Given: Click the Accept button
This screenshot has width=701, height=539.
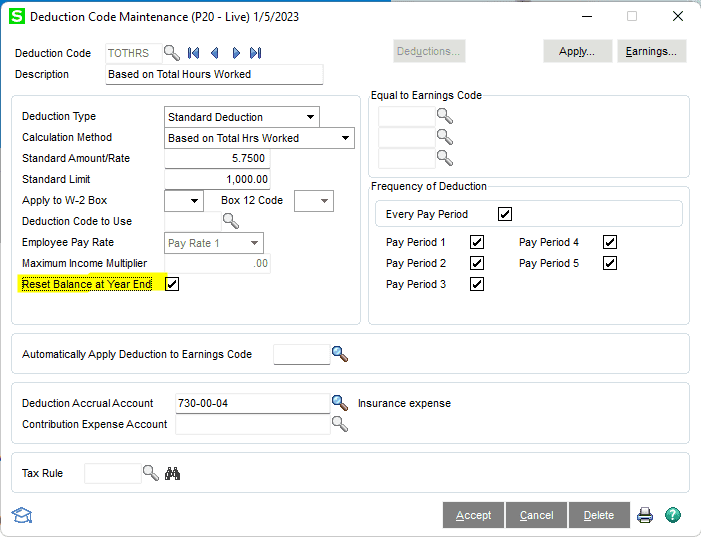Looking at the screenshot, I should (x=473, y=515).
